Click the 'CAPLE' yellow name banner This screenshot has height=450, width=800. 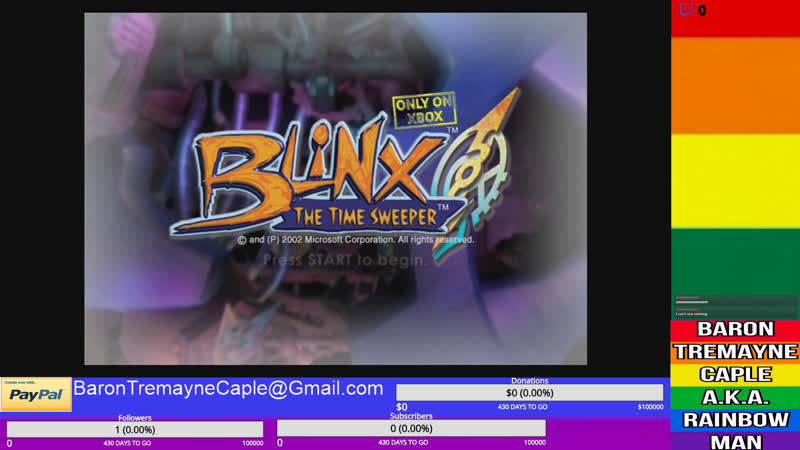click(735, 374)
